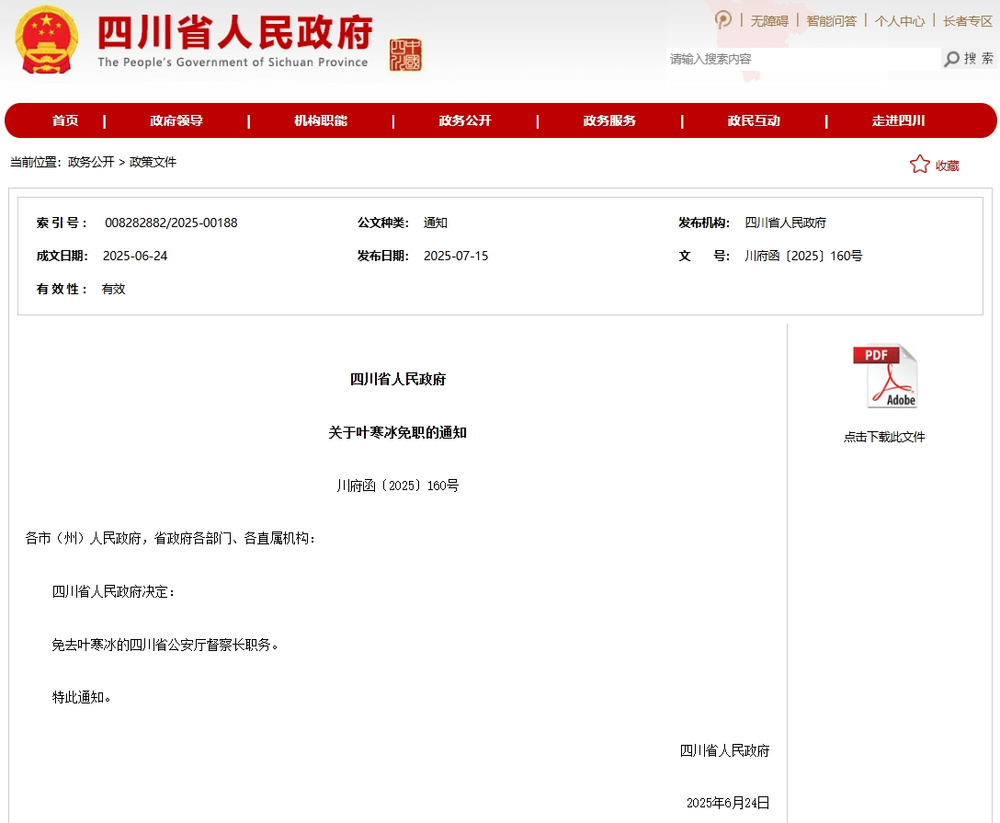
Task: Click heading 关于叶寒冰免职的通知
Action: click(397, 433)
